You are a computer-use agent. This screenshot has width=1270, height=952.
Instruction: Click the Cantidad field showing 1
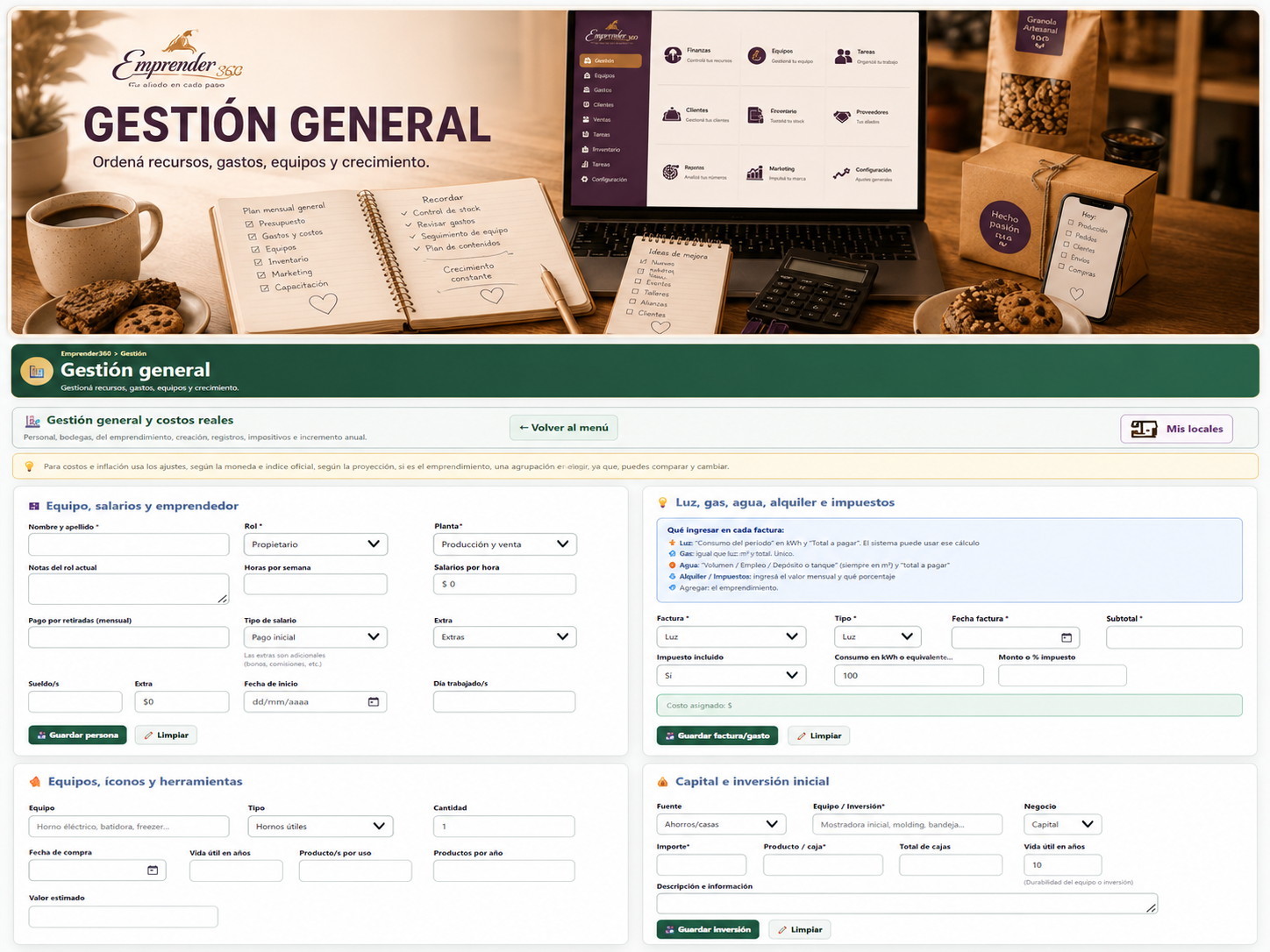(x=504, y=827)
